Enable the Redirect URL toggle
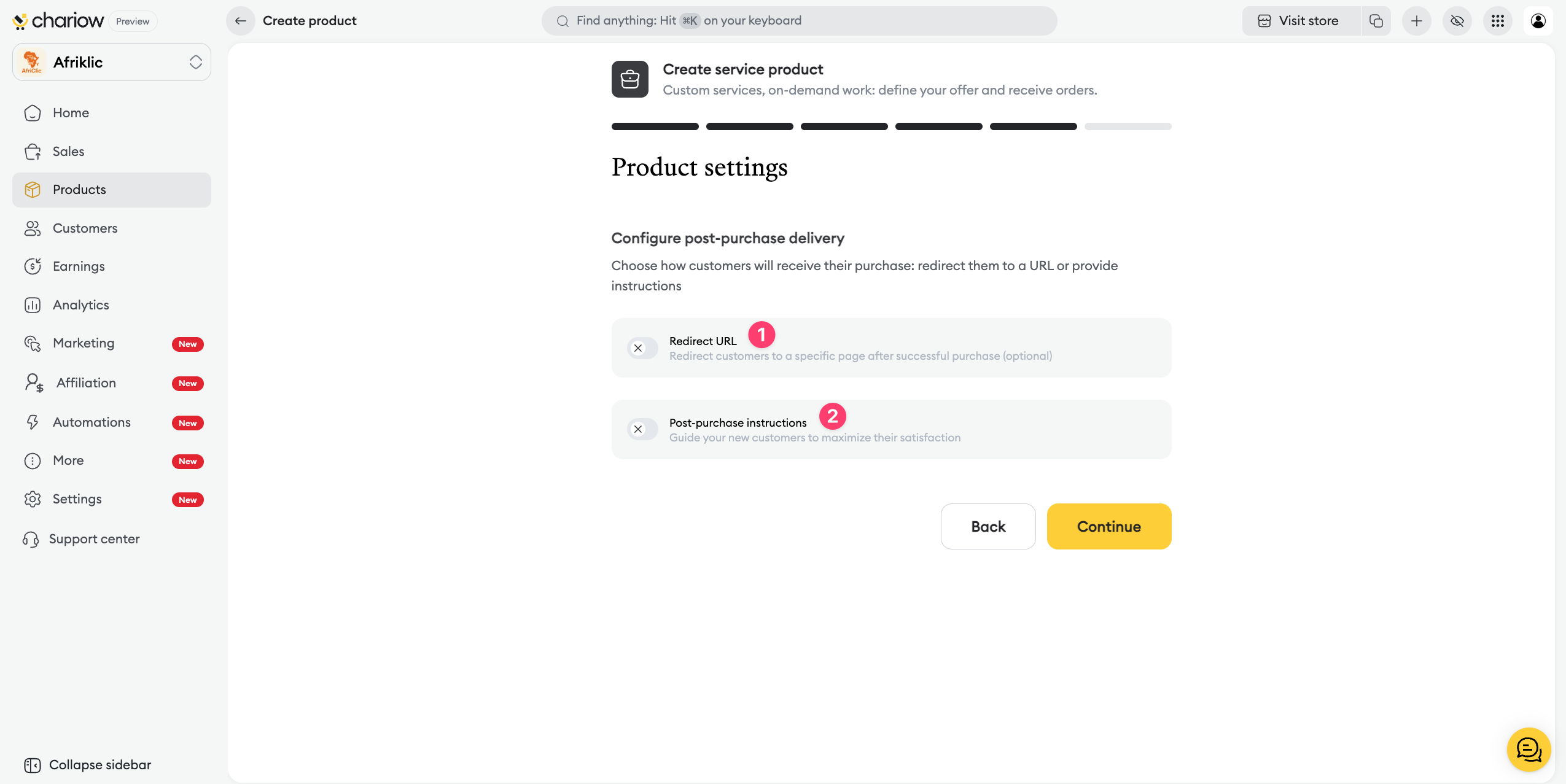The width and height of the screenshot is (1566, 784). tap(642, 348)
